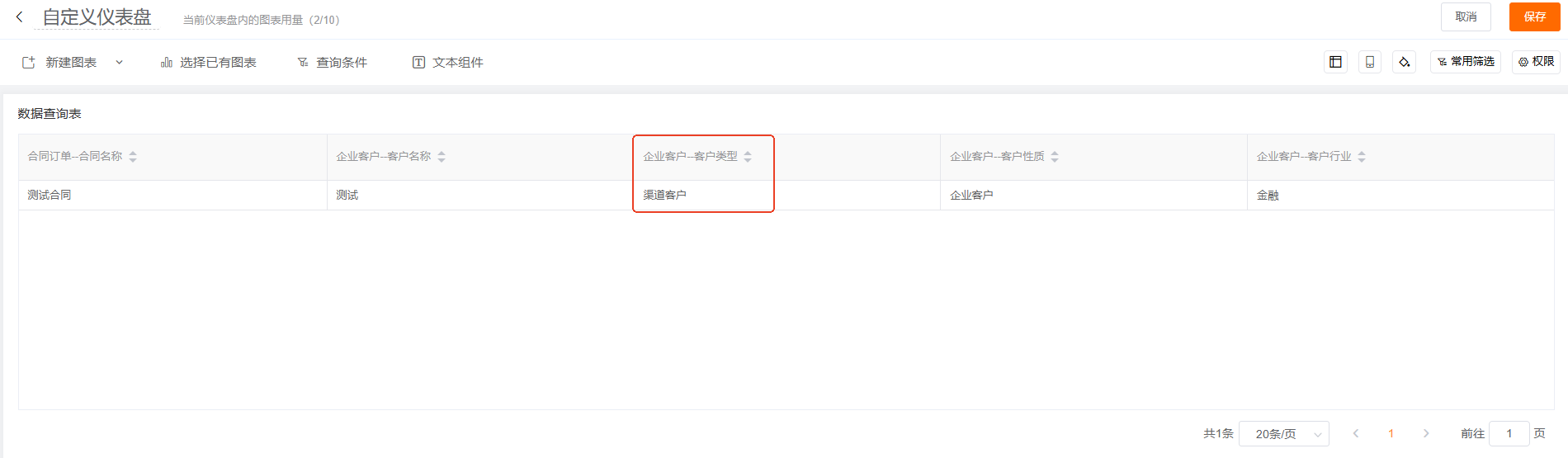The image size is (1568, 458).
Task: Open the paint bucket theme icon
Action: pyautogui.click(x=1405, y=62)
